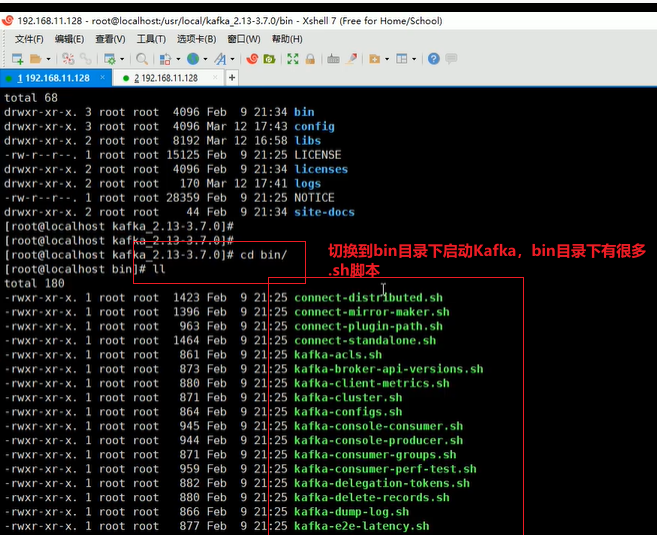Expand the Layout dropdown arrow
Image resolution: width=657 pixels, height=535 pixels.
tap(414, 59)
